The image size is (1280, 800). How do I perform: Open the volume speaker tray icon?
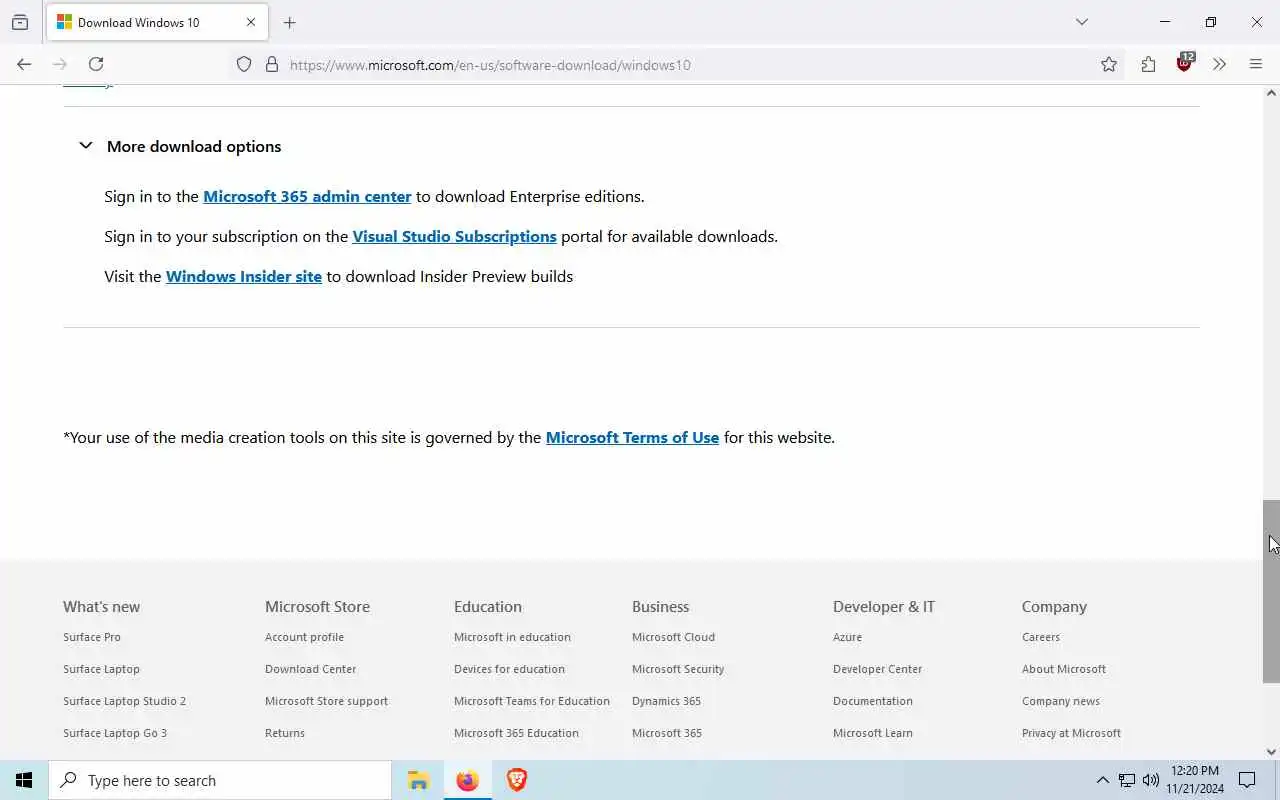coord(1151,780)
